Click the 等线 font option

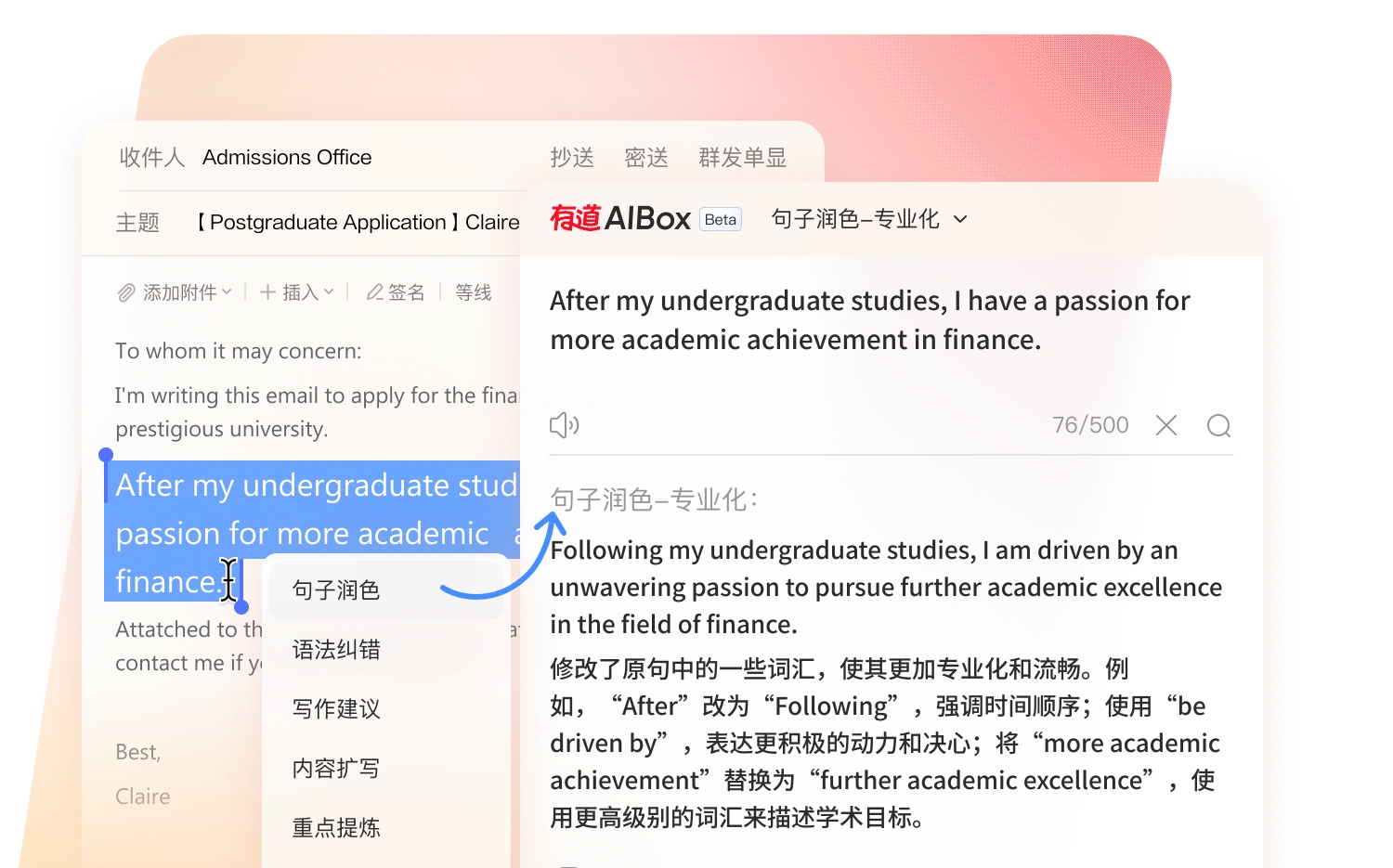(474, 292)
